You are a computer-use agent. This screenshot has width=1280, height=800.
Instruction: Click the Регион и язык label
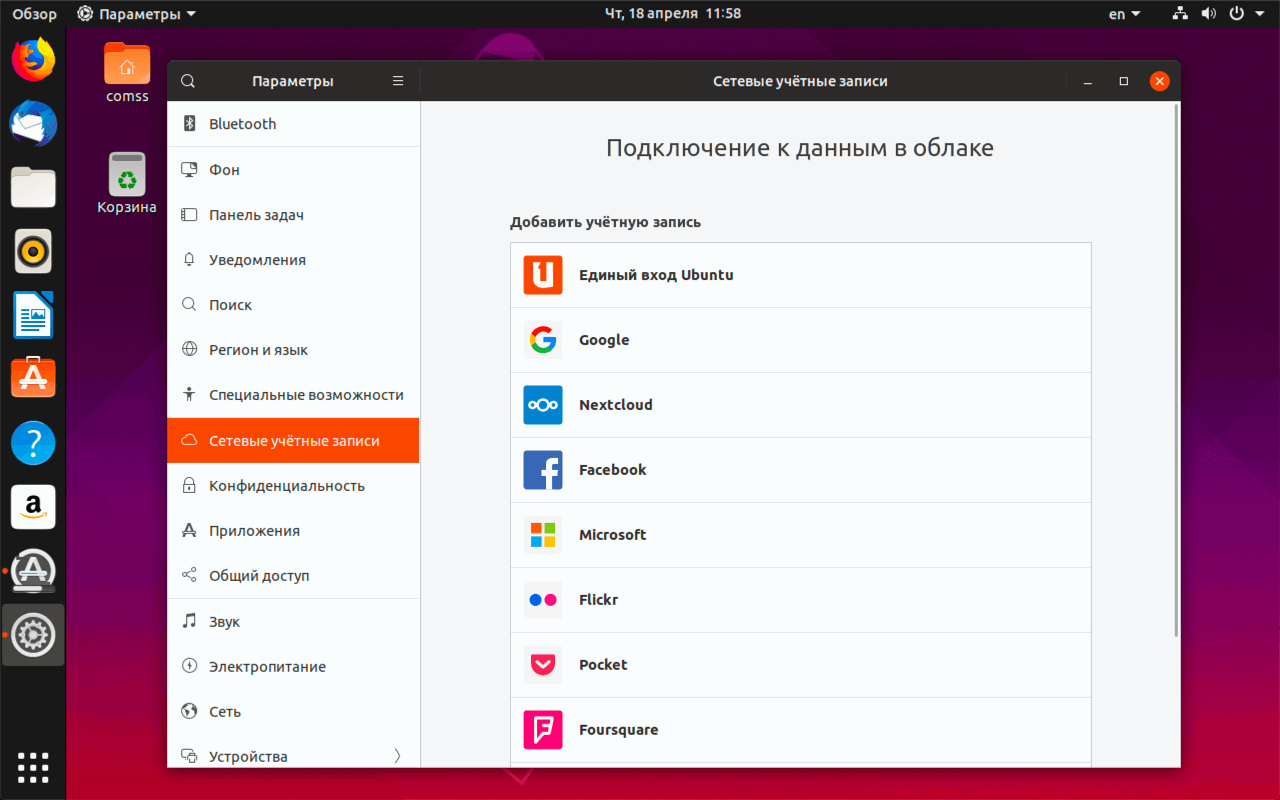pyautogui.click(x=258, y=350)
